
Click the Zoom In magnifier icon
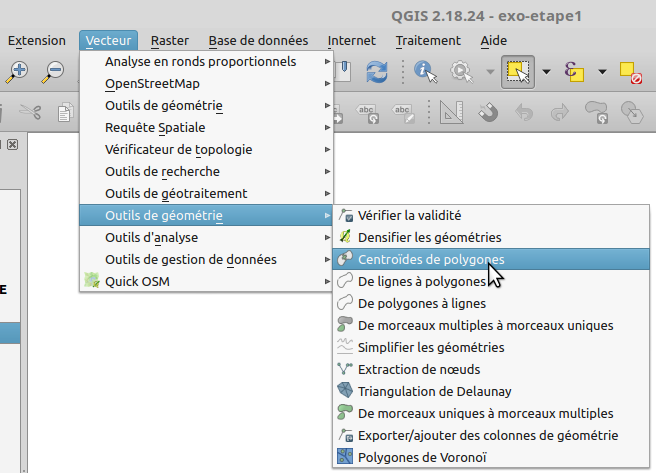pos(17,71)
